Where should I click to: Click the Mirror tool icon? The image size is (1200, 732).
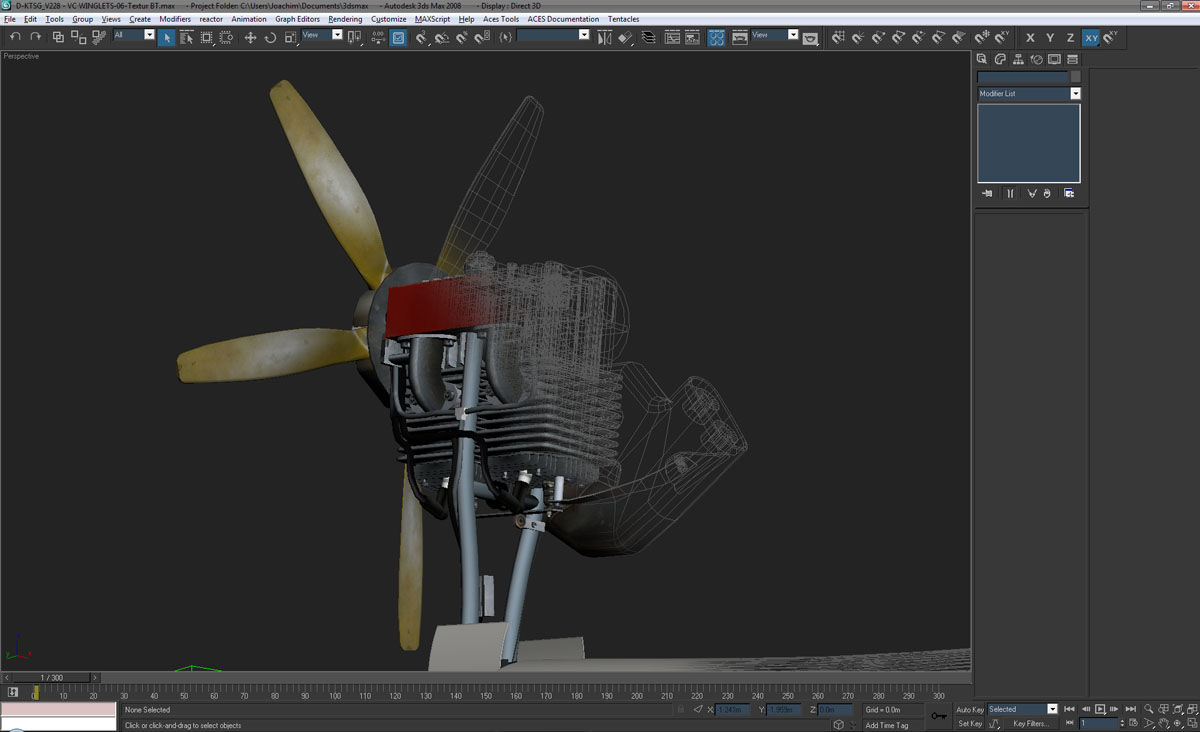click(x=604, y=37)
